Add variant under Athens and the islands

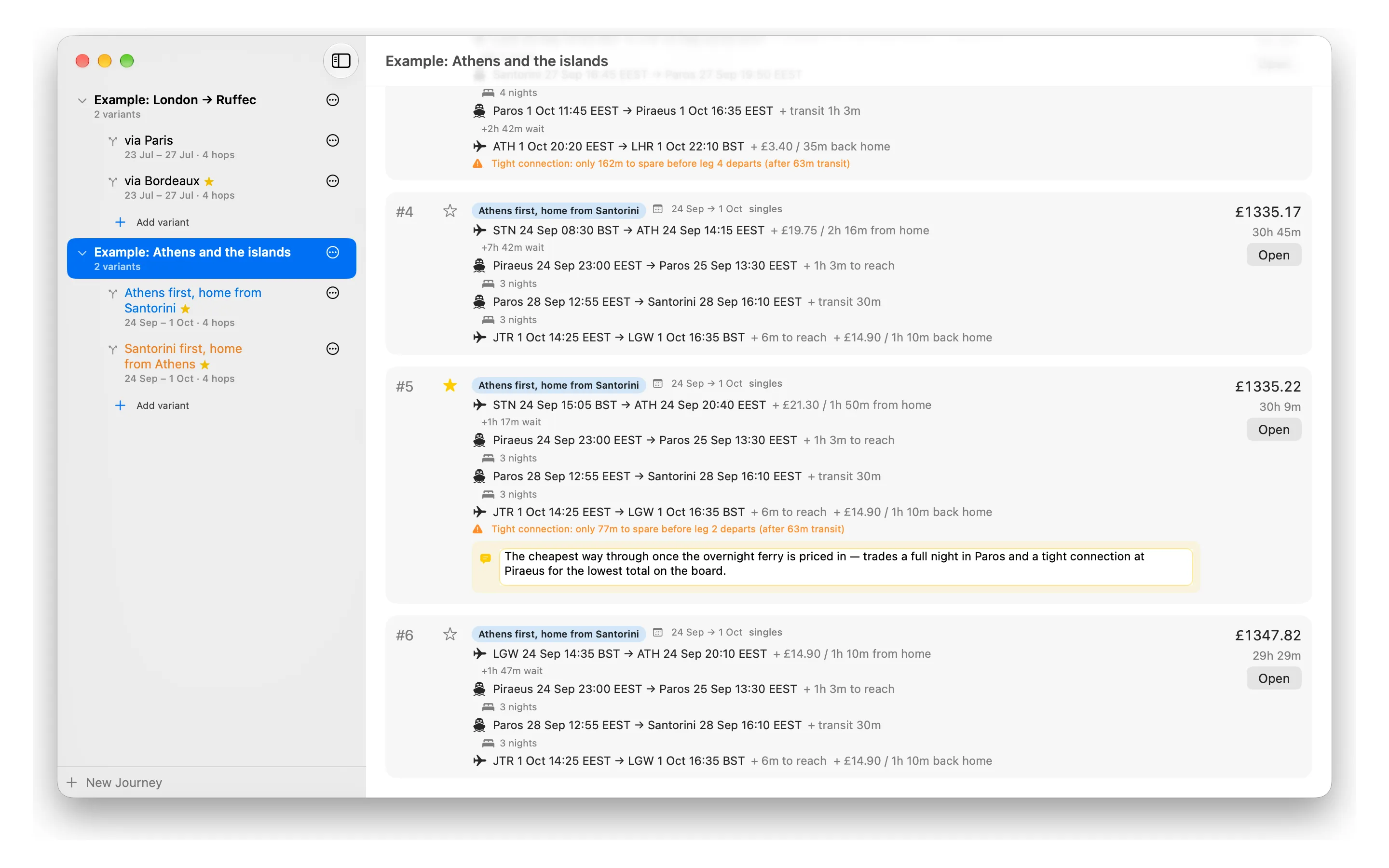pos(152,405)
